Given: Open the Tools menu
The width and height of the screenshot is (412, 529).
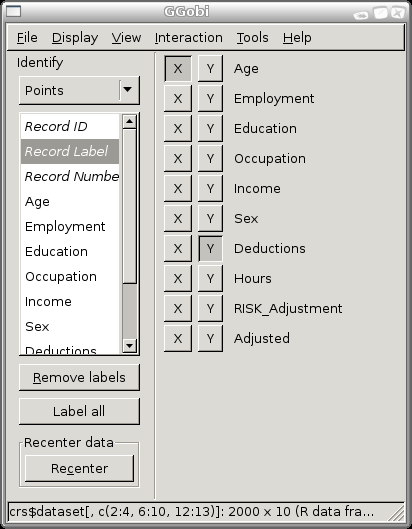Looking at the screenshot, I should click(x=252, y=37).
